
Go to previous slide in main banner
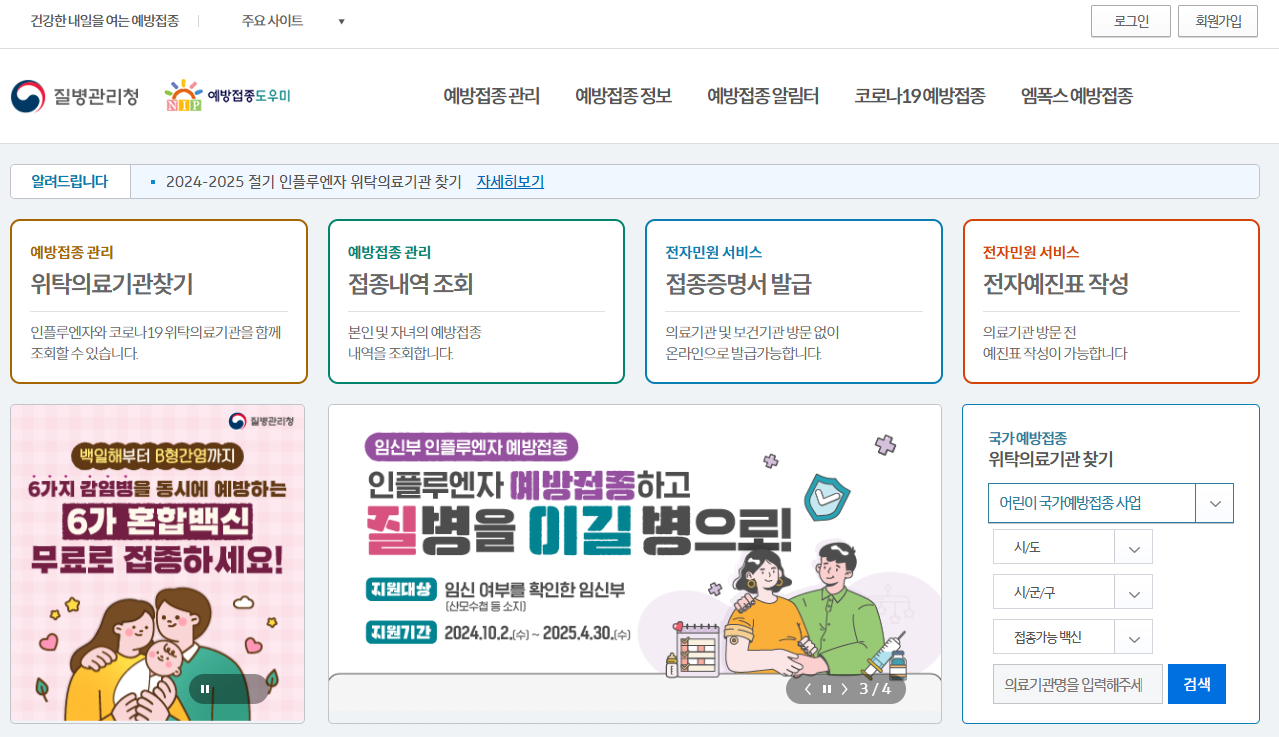click(808, 689)
